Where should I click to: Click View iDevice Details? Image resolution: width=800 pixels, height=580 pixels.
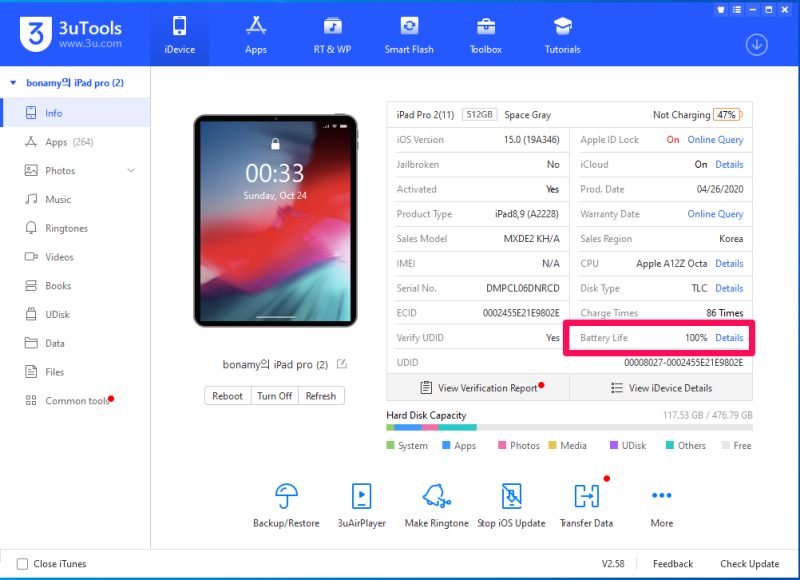[x=661, y=388]
